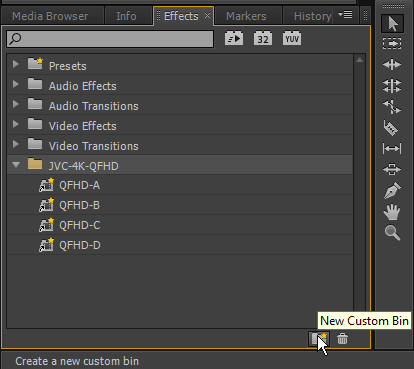Select the QFHD-D preset icon
This screenshot has height=369, width=414.
[x=46, y=245]
